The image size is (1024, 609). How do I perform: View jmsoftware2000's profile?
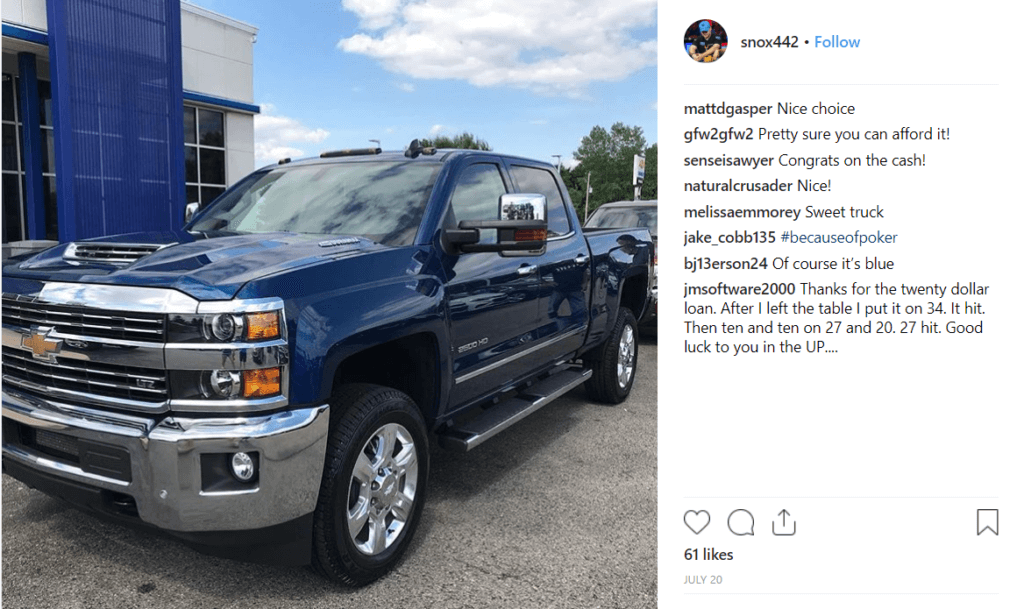pos(739,289)
